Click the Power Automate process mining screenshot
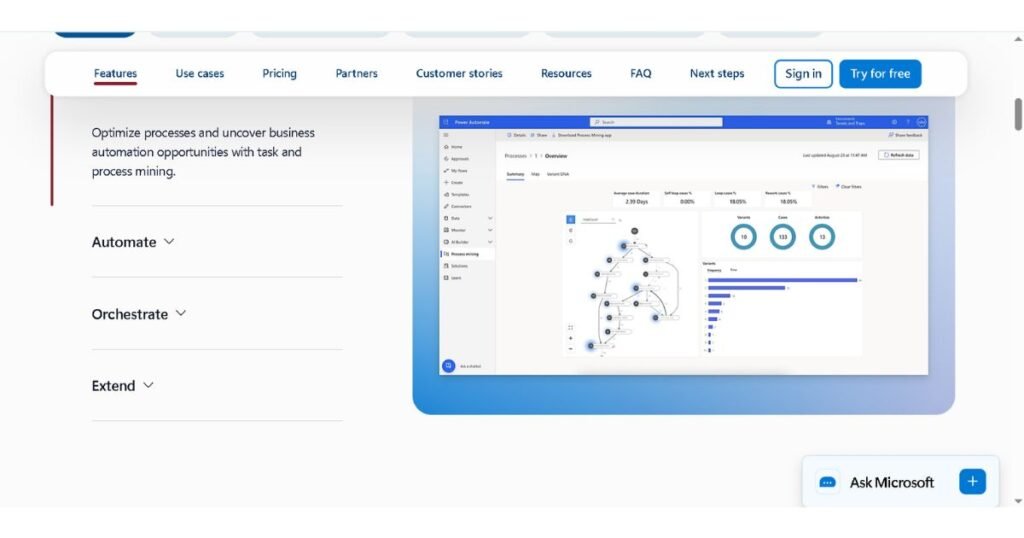This screenshot has height=538, width=1024. tap(683, 245)
